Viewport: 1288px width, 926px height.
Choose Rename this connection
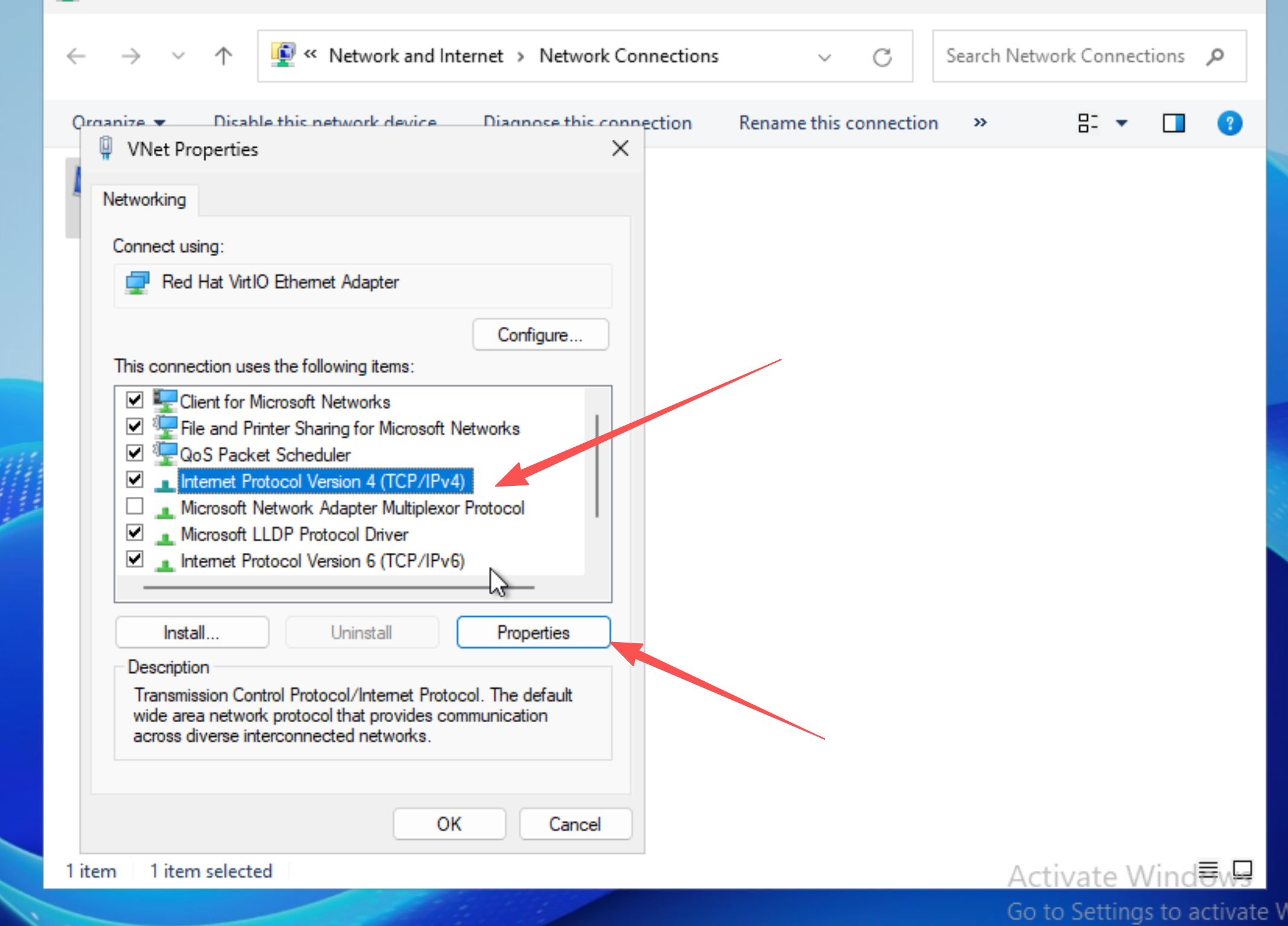point(838,123)
